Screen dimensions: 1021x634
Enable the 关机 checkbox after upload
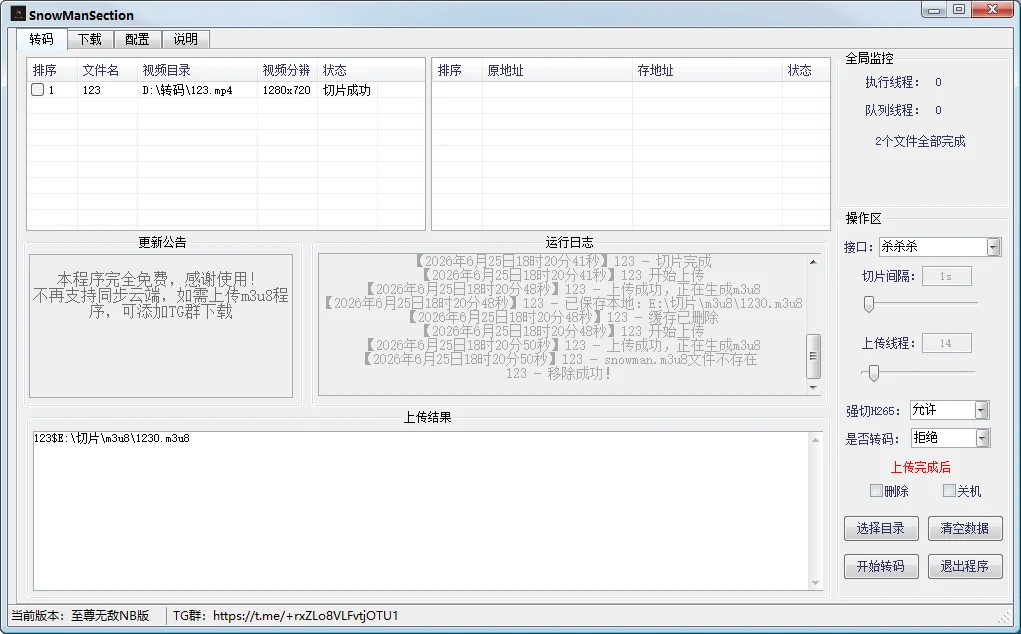[x=949, y=491]
